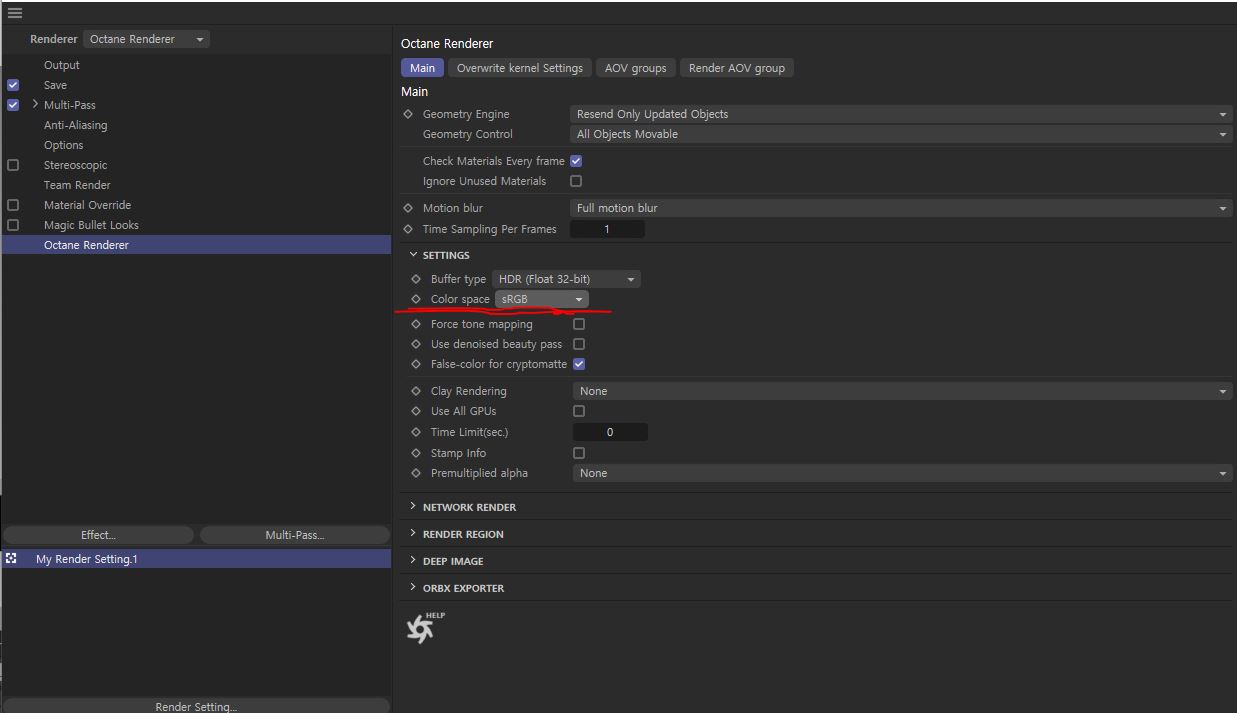Click the Time Sampling Per Frames field
Image resolution: width=1237 pixels, height=713 pixels.
607,229
